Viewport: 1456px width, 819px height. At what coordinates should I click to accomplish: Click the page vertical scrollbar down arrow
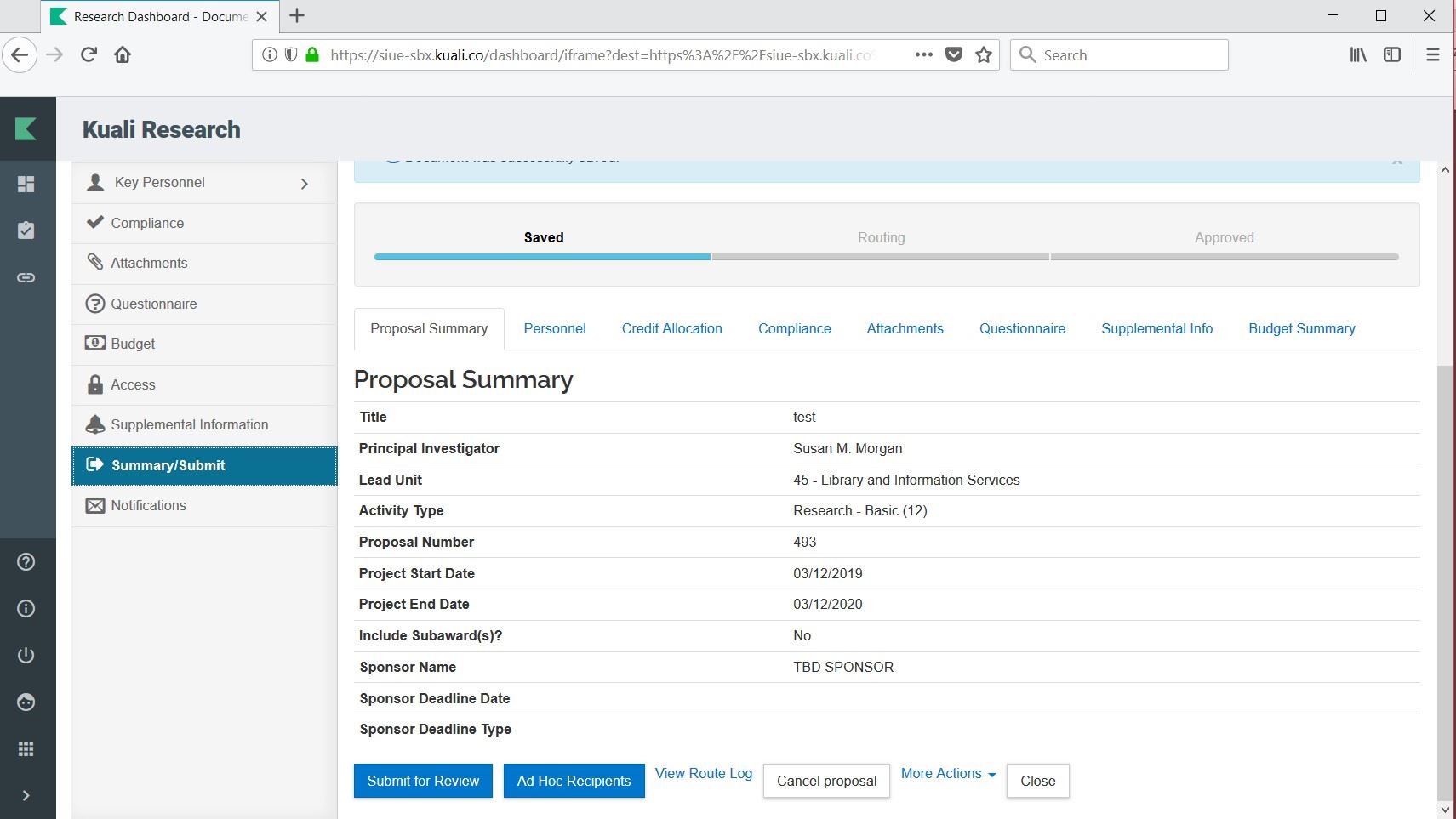pos(1445,809)
